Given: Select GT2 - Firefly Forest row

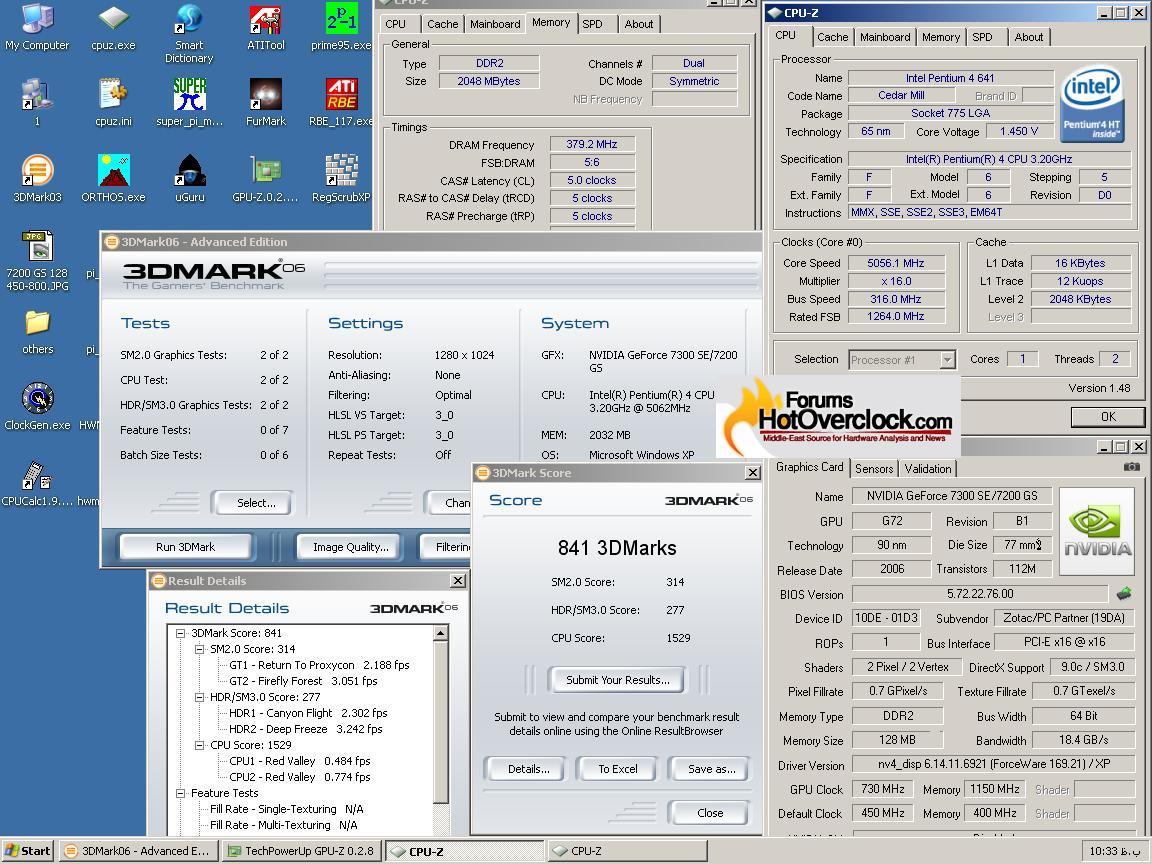Looking at the screenshot, I should tap(303, 681).
